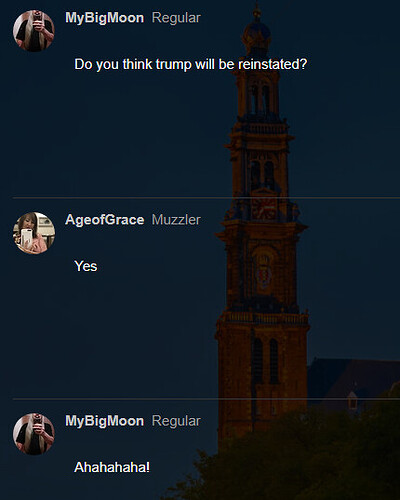Click the divider line above the last MyBigMoon post
The image size is (400, 500).
point(206,399)
